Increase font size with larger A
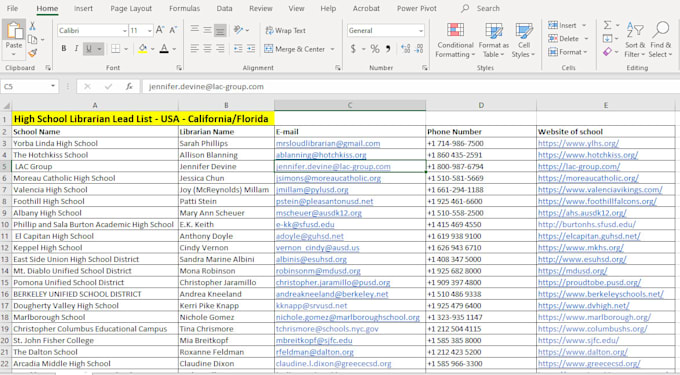This screenshot has height=375, width=680. pyautogui.click(x=160, y=30)
